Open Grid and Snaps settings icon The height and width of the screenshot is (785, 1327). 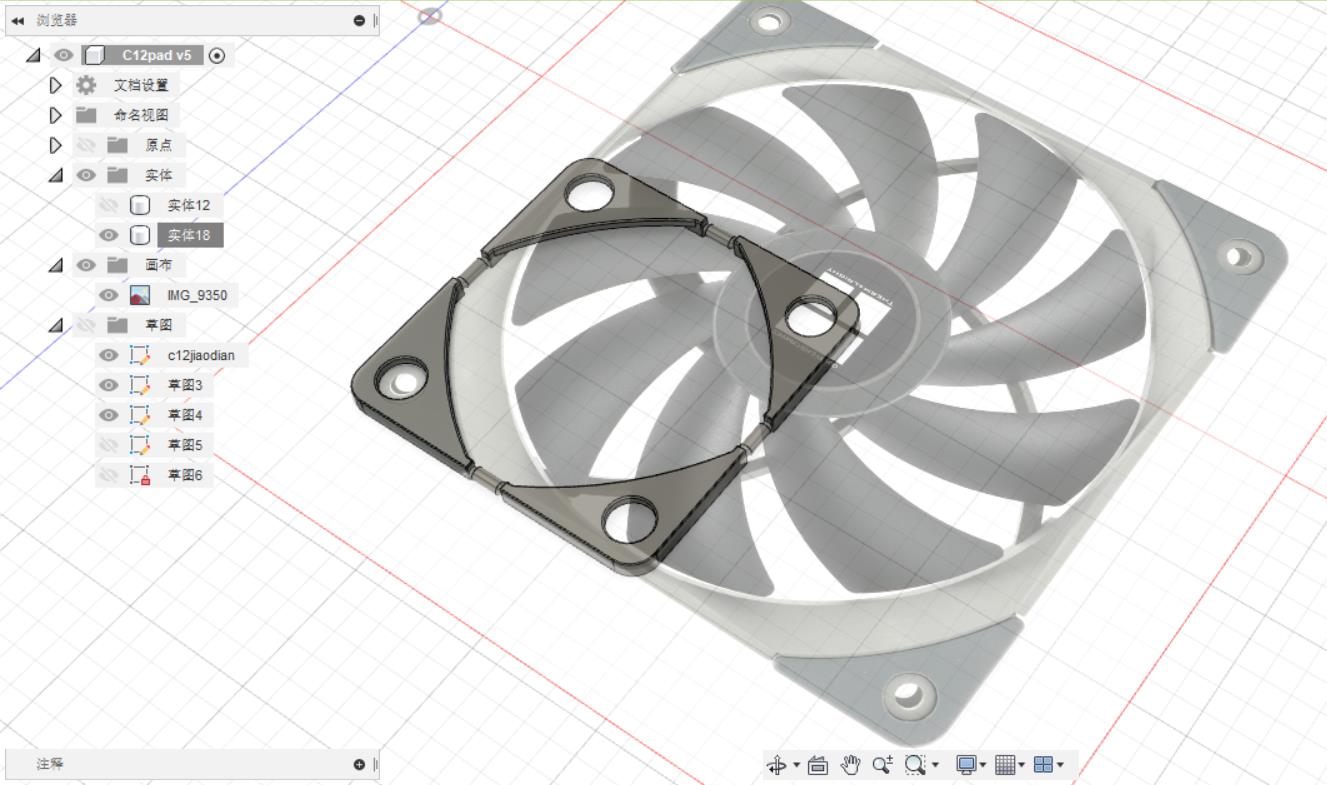coord(1005,765)
